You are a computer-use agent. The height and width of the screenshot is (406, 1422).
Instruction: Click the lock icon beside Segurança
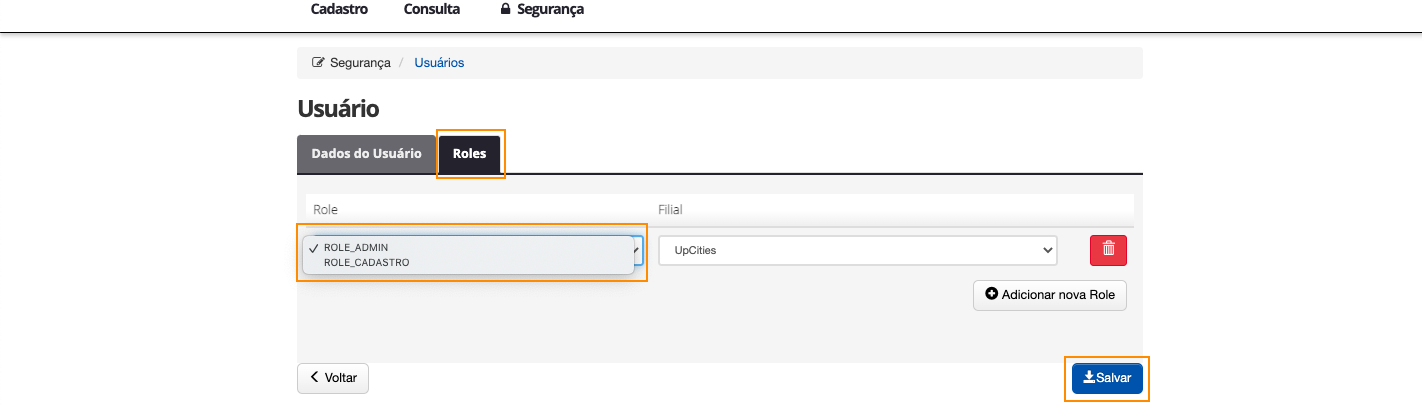pos(505,9)
